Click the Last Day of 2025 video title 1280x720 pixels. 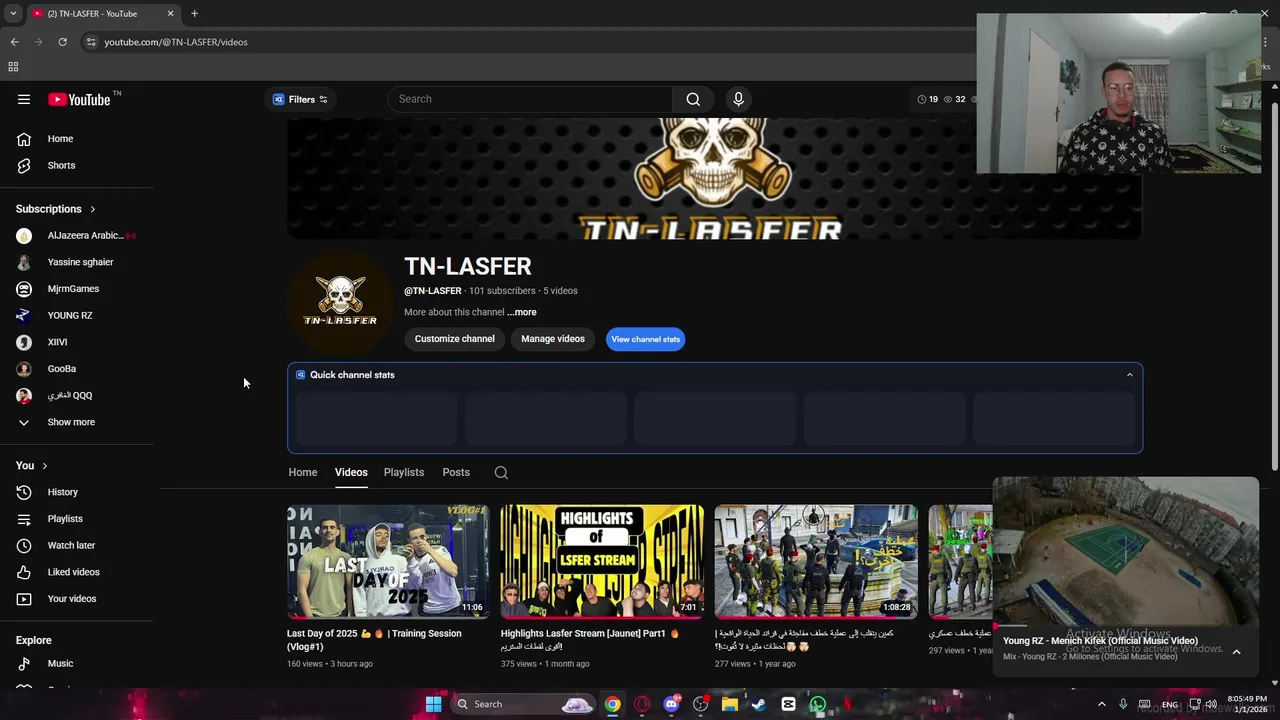pos(374,640)
